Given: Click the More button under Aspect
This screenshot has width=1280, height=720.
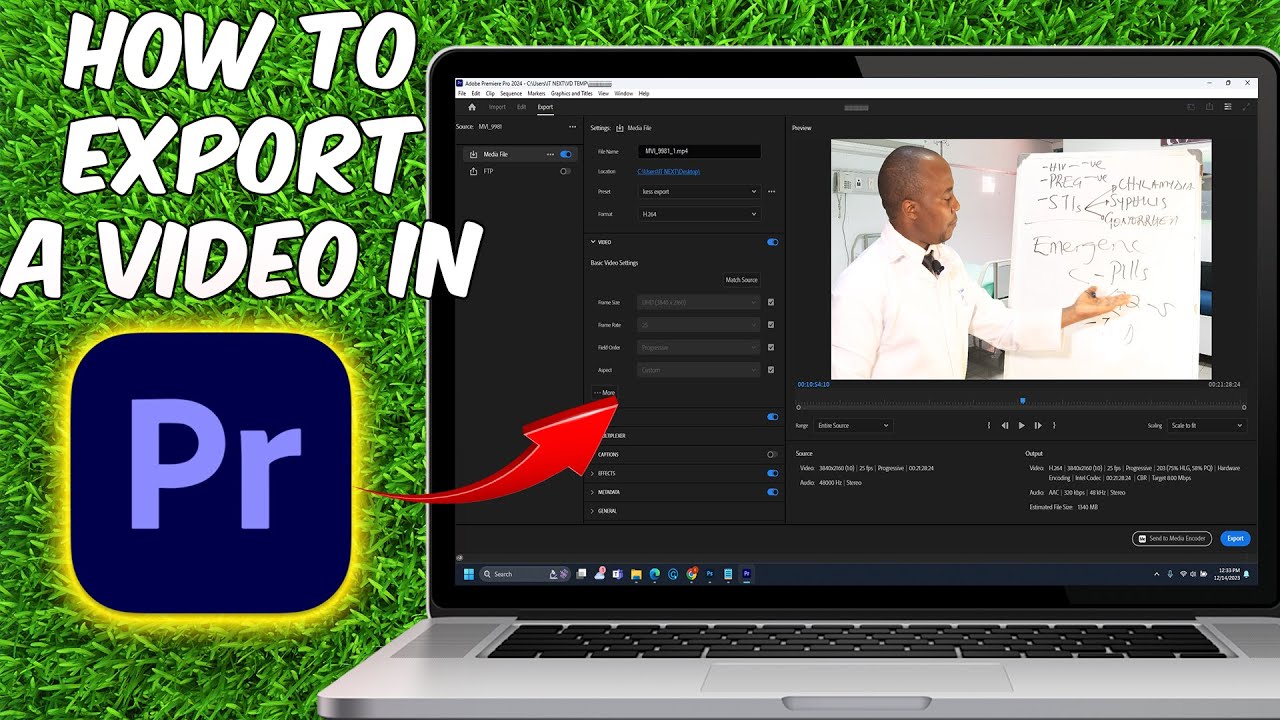Looking at the screenshot, I should pos(605,393).
